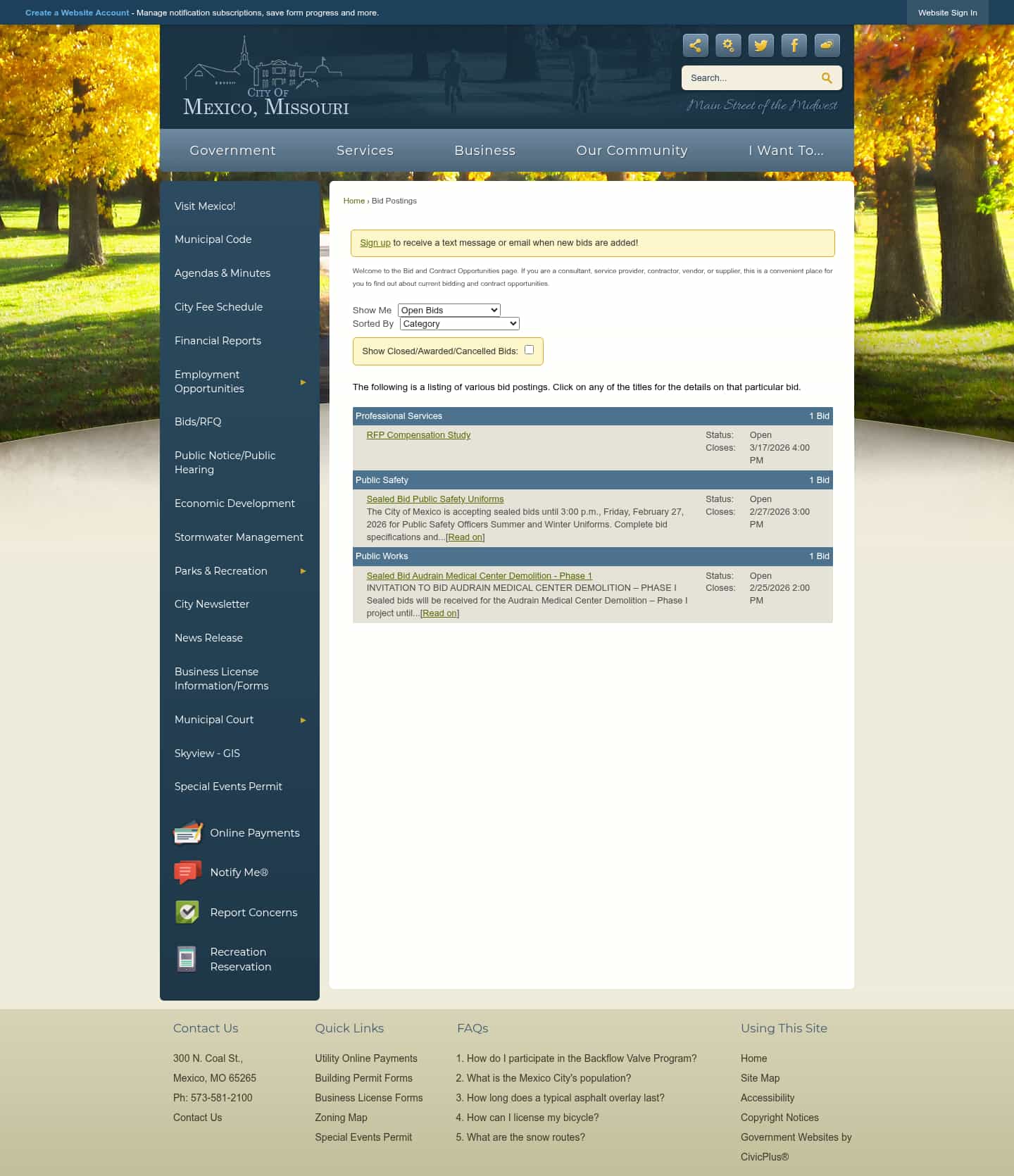Open the Business menu

(484, 151)
